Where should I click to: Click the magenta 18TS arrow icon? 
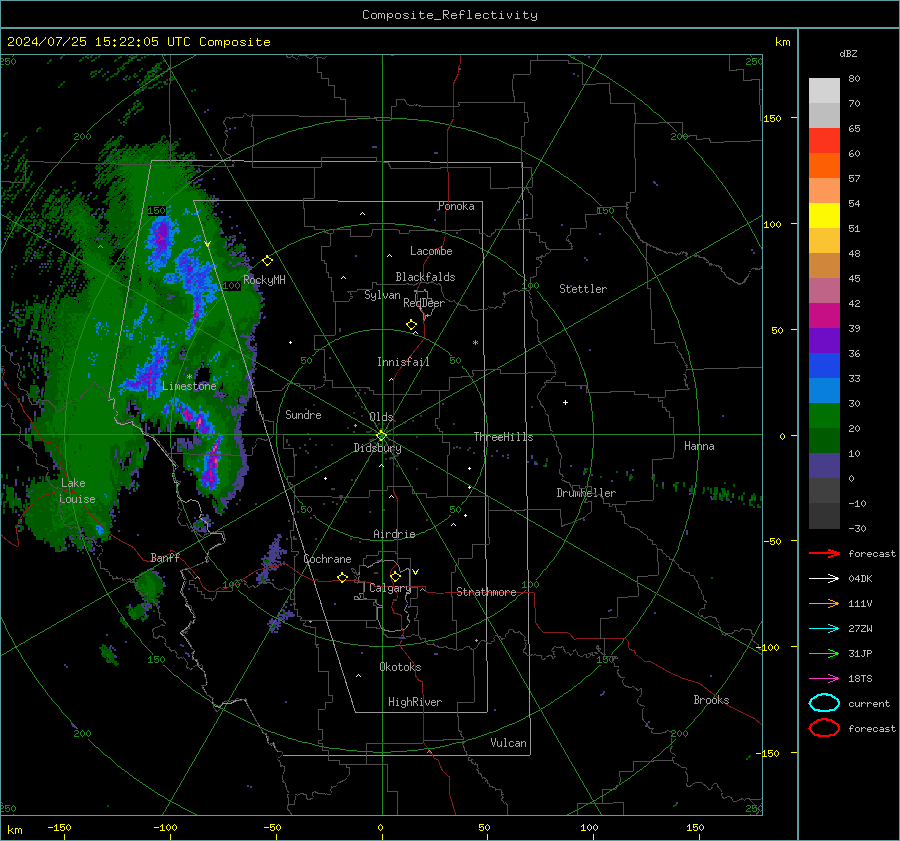(824, 678)
